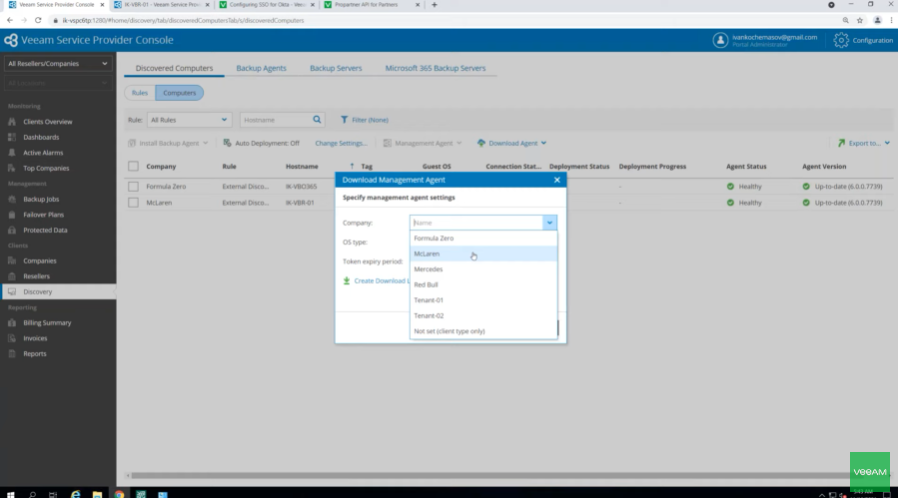Switch to Configuring SSO for Okta tab
The width and height of the screenshot is (898, 498).
(267, 5)
